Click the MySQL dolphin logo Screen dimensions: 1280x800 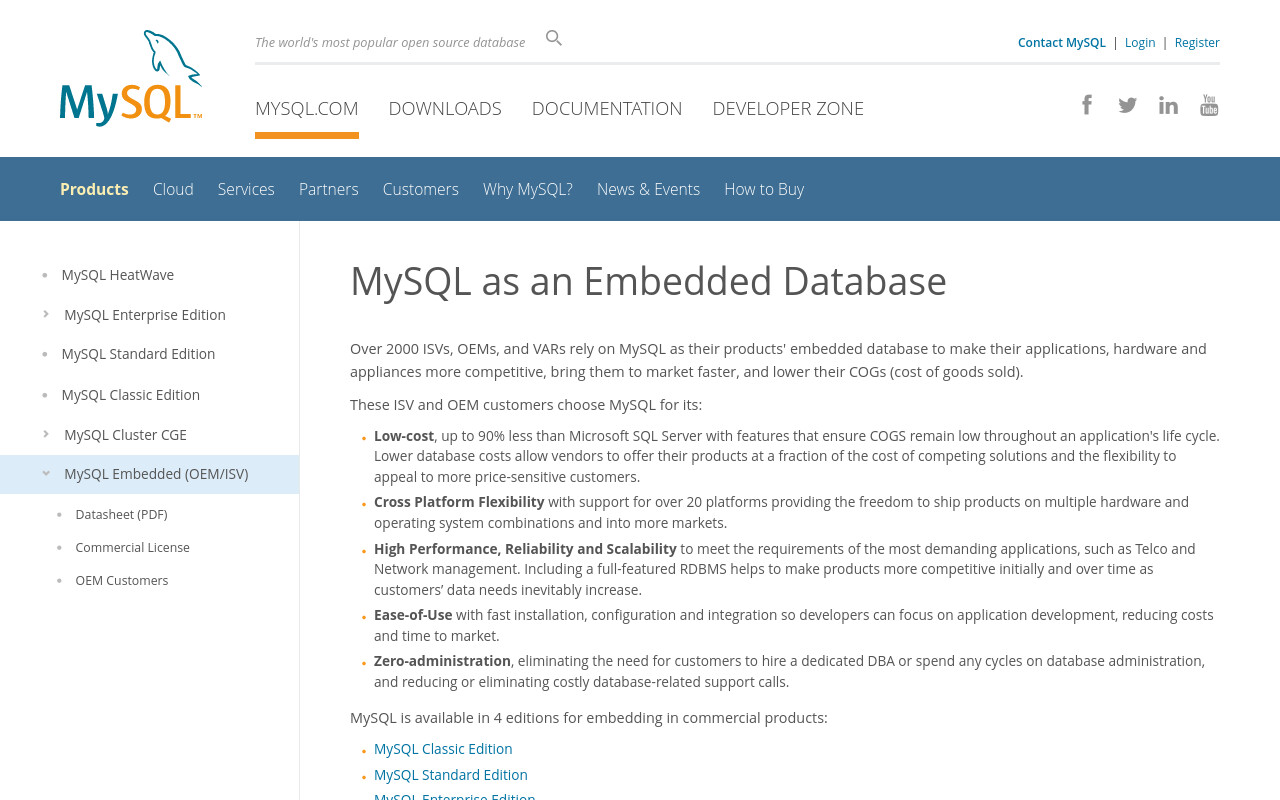click(131, 78)
